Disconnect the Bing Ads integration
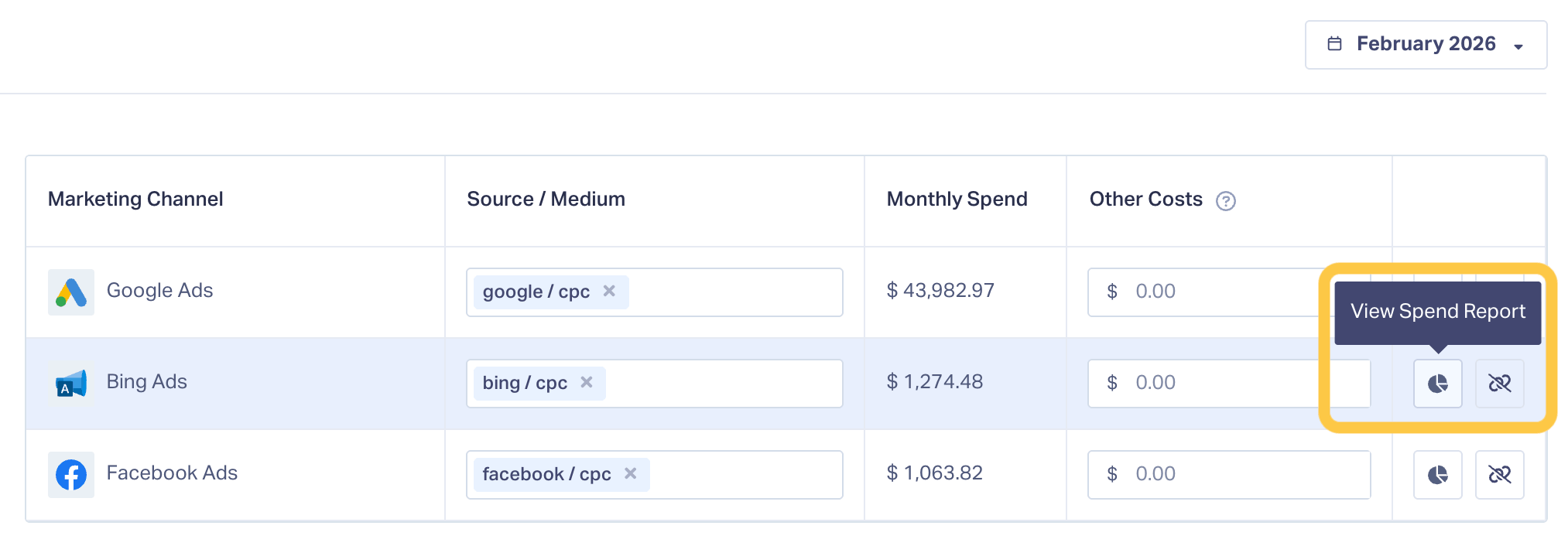 tap(1499, 384)
